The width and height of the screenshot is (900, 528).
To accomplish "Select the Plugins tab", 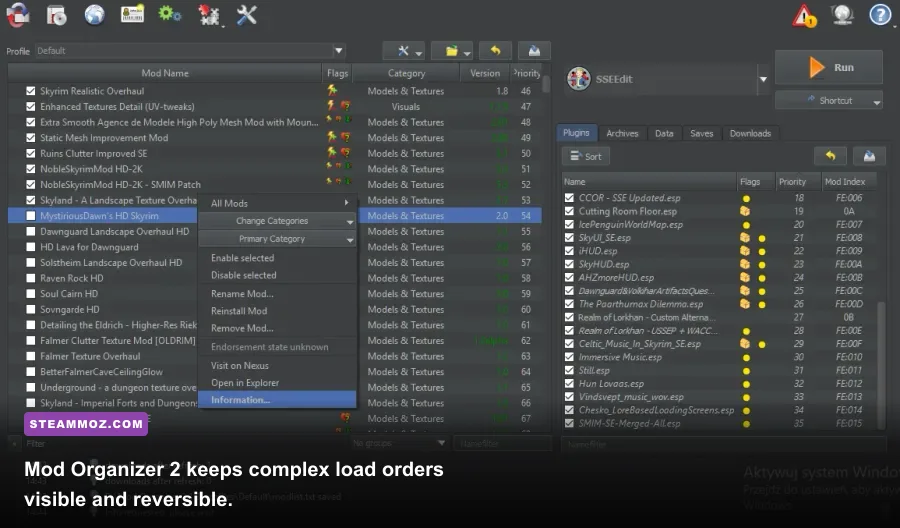I will (x=576, y=133).
